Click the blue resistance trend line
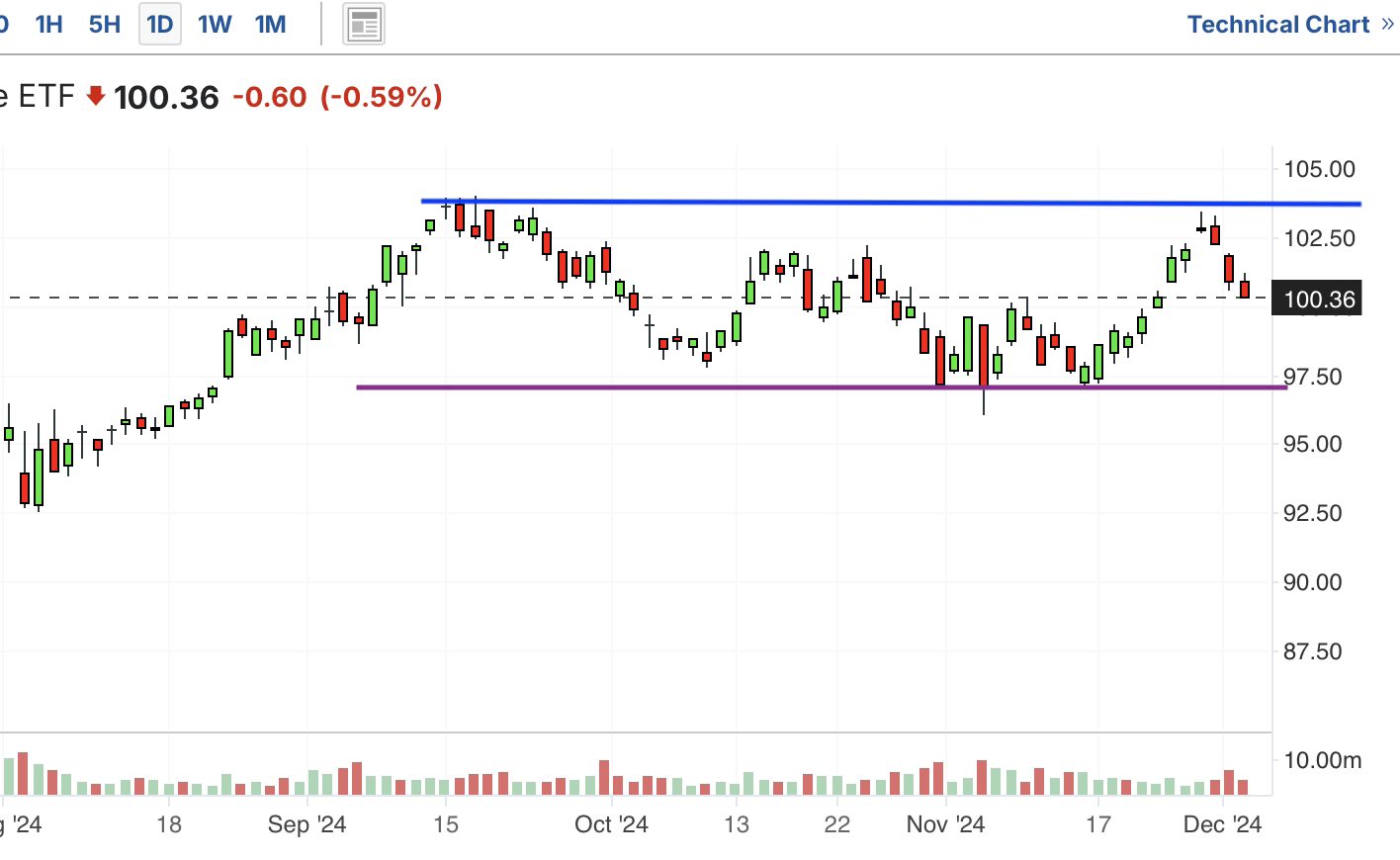This screenshot has width=1400, height=860. [x=890, y=203]
